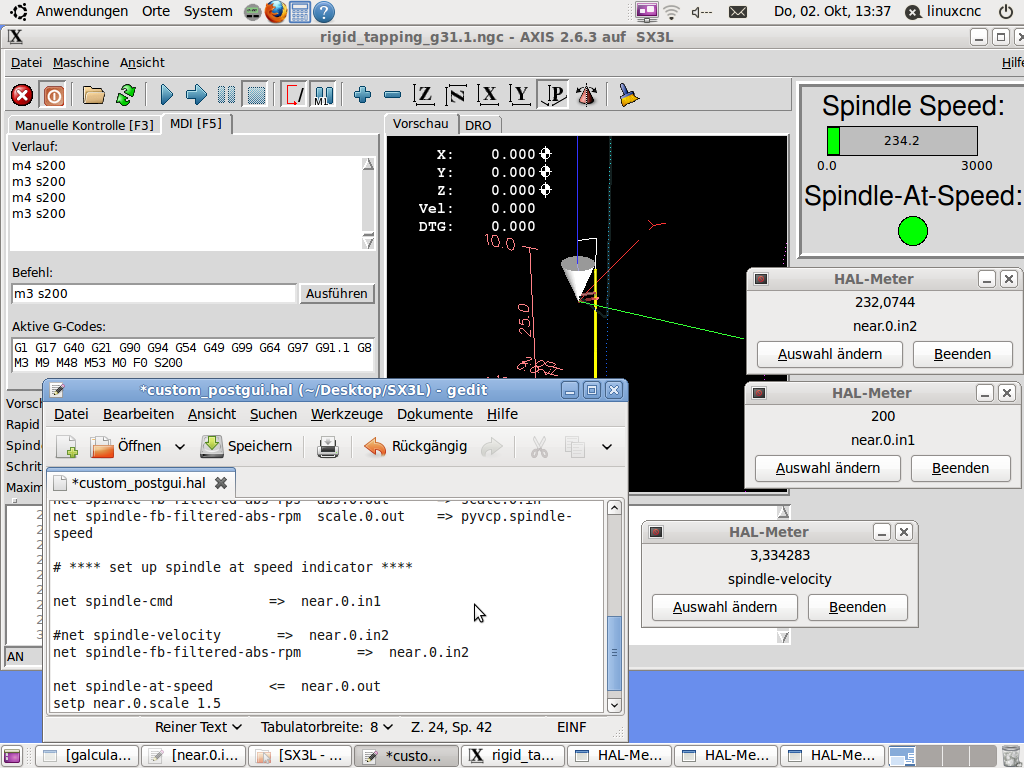This screenshot has height=768, width=1024.
Task: Zoom in the AXIS preview
Action: click(362, 95)
